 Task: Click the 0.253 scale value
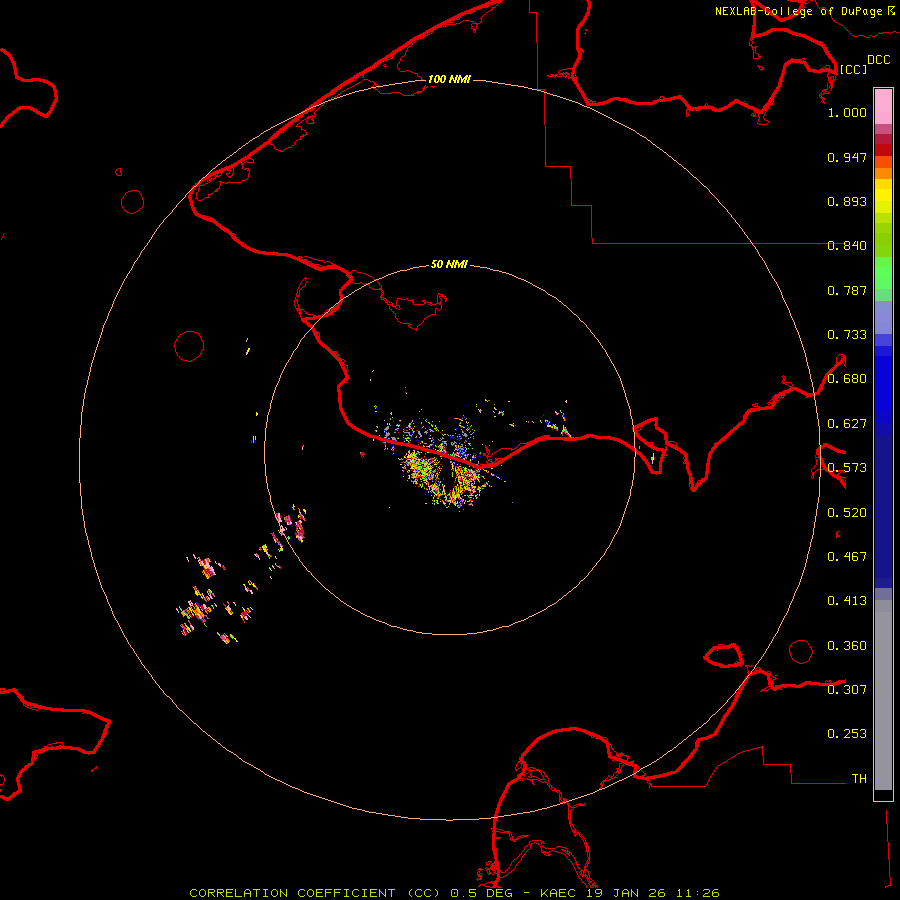847,734
